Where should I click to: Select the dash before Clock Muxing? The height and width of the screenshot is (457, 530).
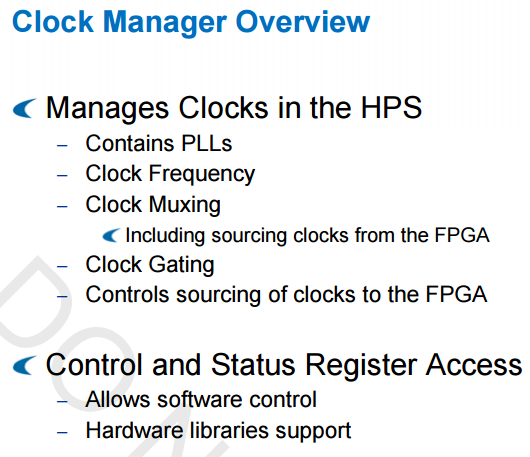[62, 206]
